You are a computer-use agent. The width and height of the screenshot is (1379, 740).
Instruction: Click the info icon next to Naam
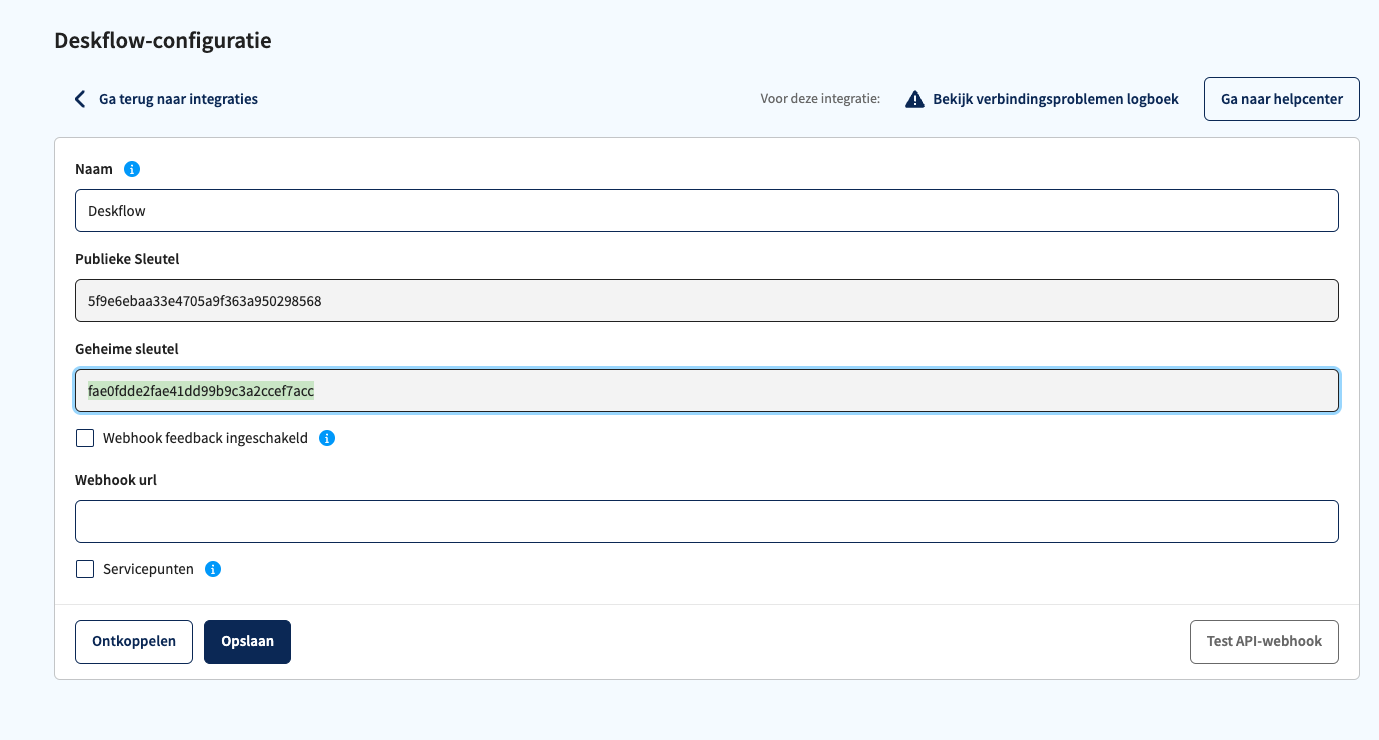point(132,168)
